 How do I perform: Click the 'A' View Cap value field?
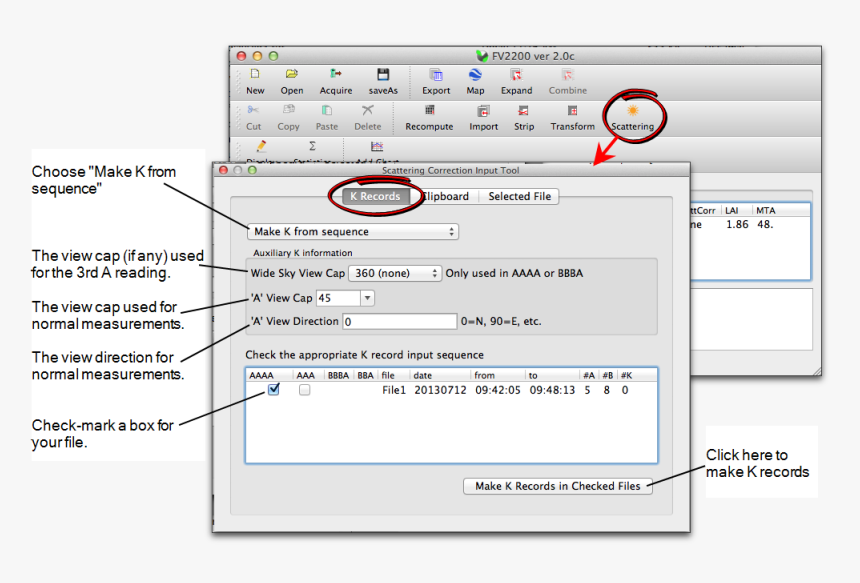[x=338, y=298]
